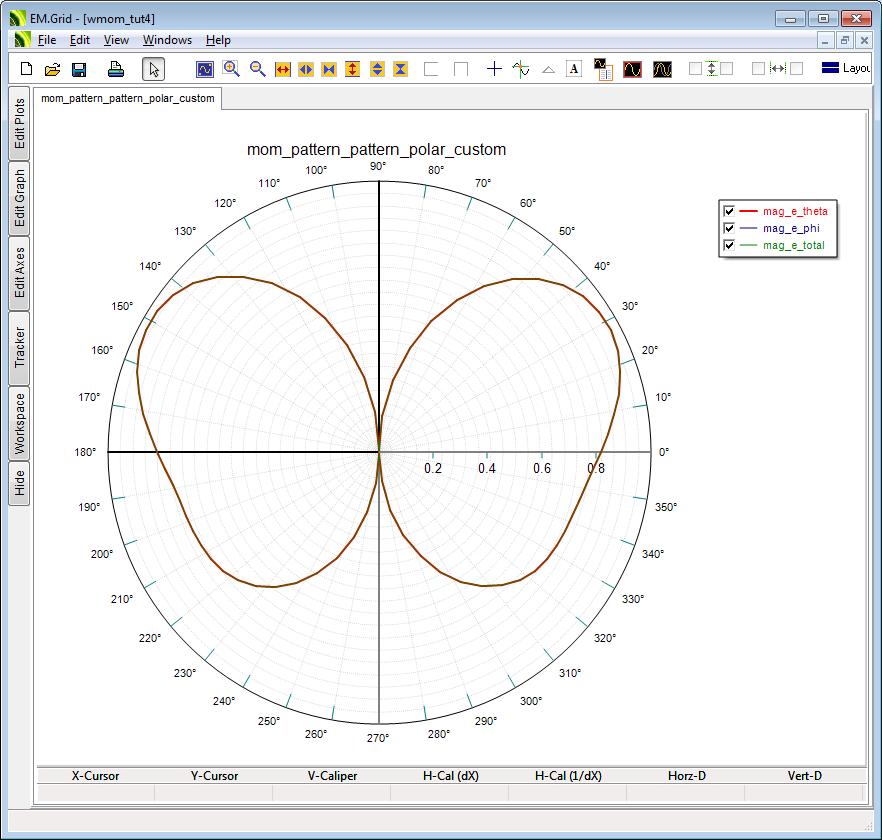The width and height of the screenshot is (882, 840).
Task: Print the graph using the printer icon
Action: coord(116,69)
